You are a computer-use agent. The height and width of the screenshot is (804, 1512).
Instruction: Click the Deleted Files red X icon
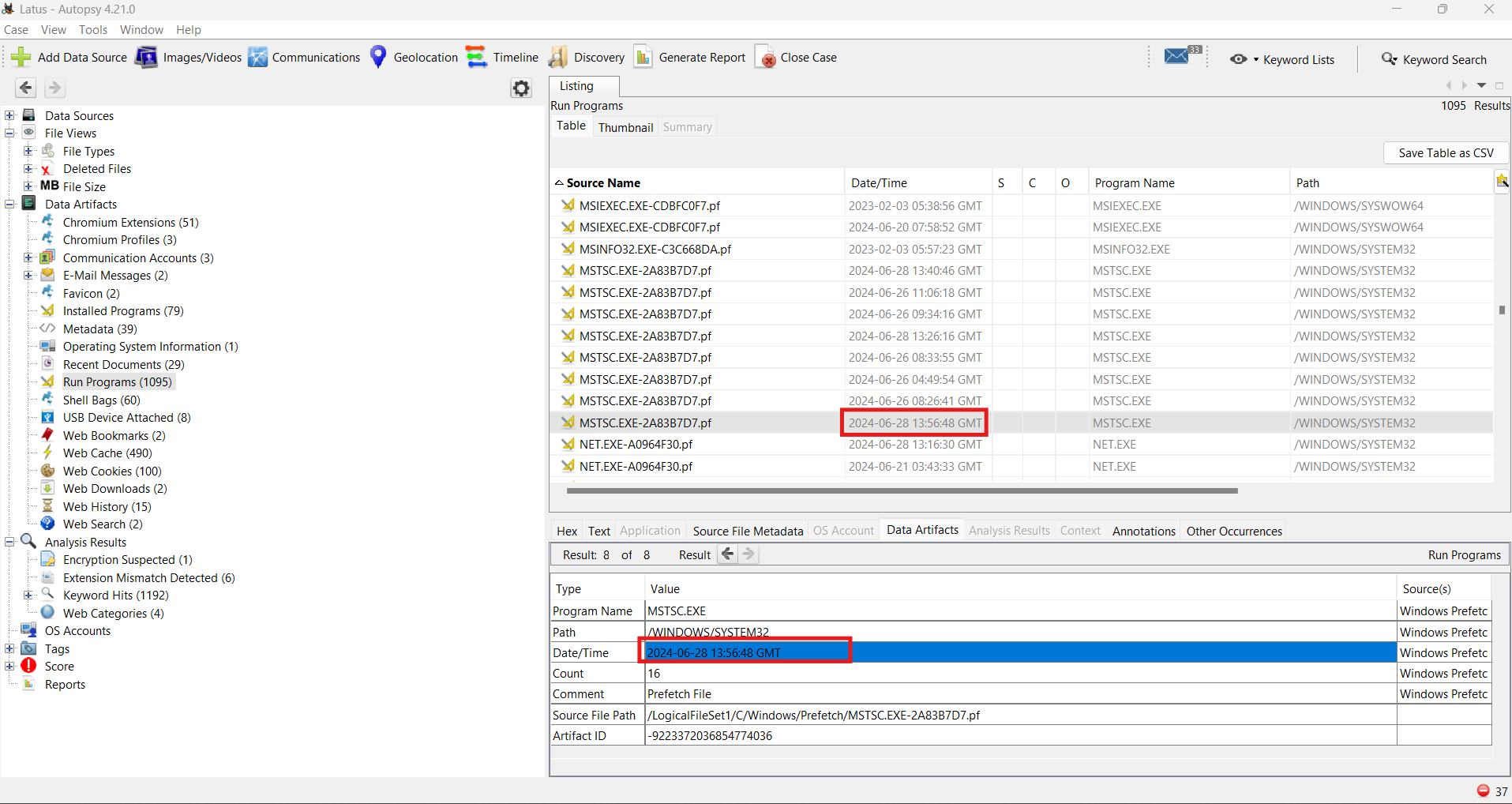click(x=47, y=169)
